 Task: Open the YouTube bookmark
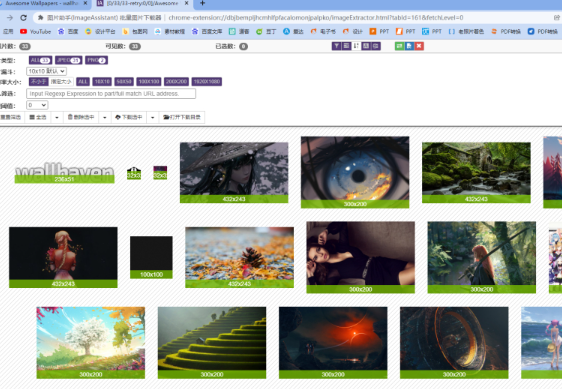(35, 32)
